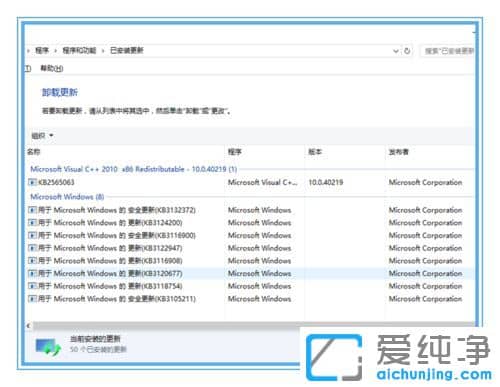
Task: Sort by the 名称 column header
Action: 34,152
